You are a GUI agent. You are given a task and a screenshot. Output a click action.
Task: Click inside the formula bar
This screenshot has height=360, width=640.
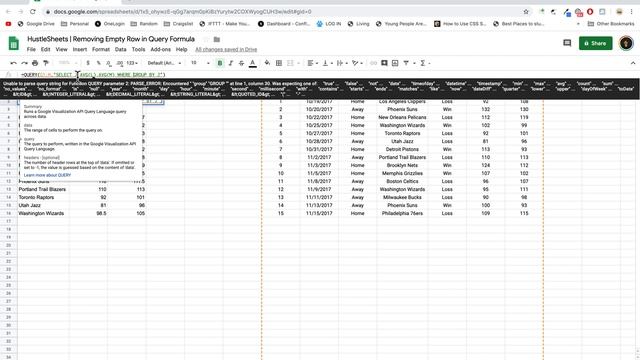click(327, 75)
